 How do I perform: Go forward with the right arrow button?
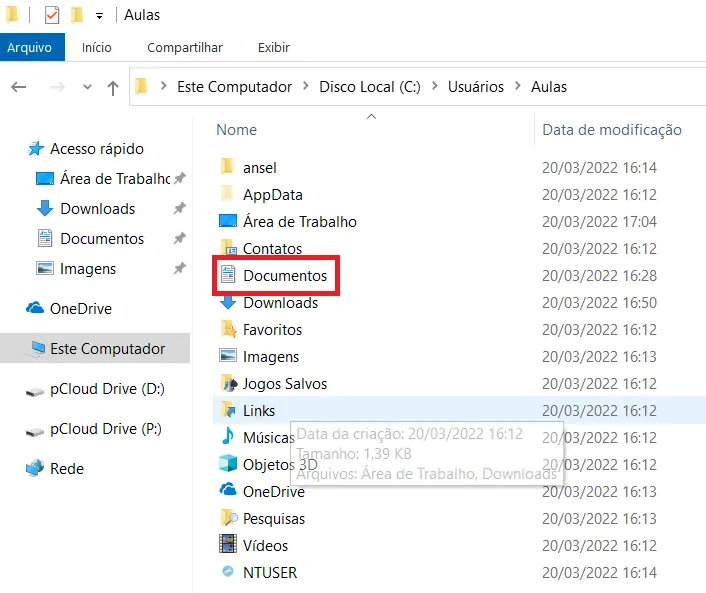(57, 86)
